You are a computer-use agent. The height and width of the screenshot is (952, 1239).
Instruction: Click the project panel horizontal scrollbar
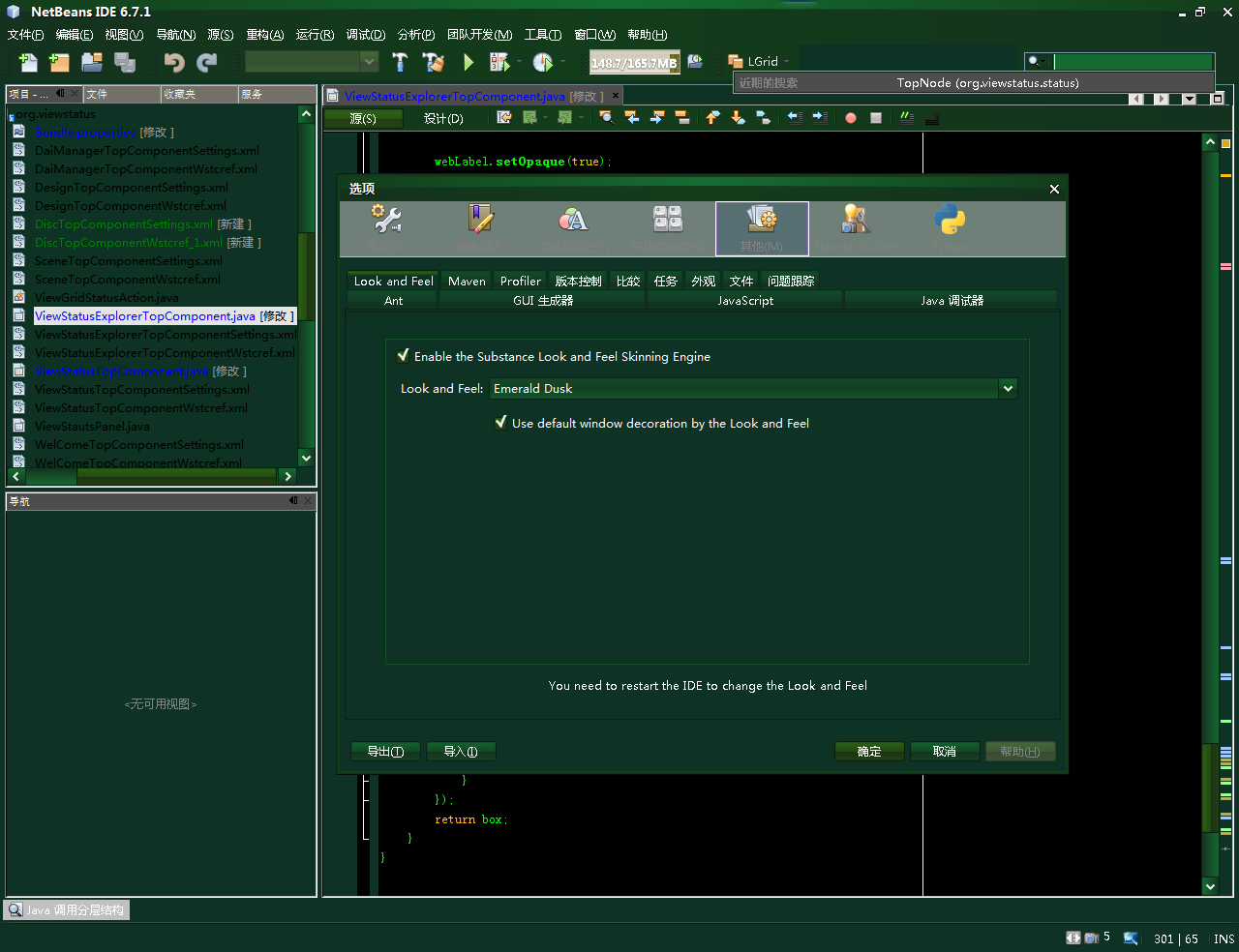(x=151, y=476)
